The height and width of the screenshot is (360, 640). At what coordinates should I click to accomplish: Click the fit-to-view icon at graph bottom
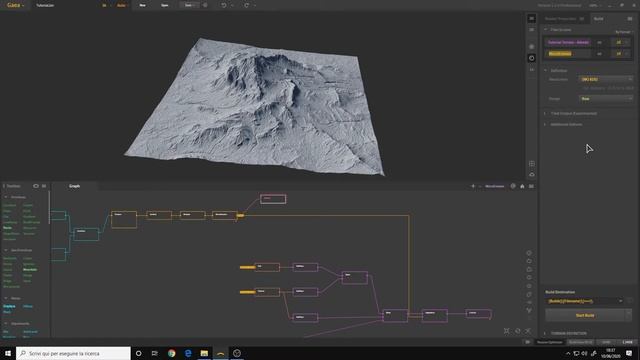(x=507, y=331)
